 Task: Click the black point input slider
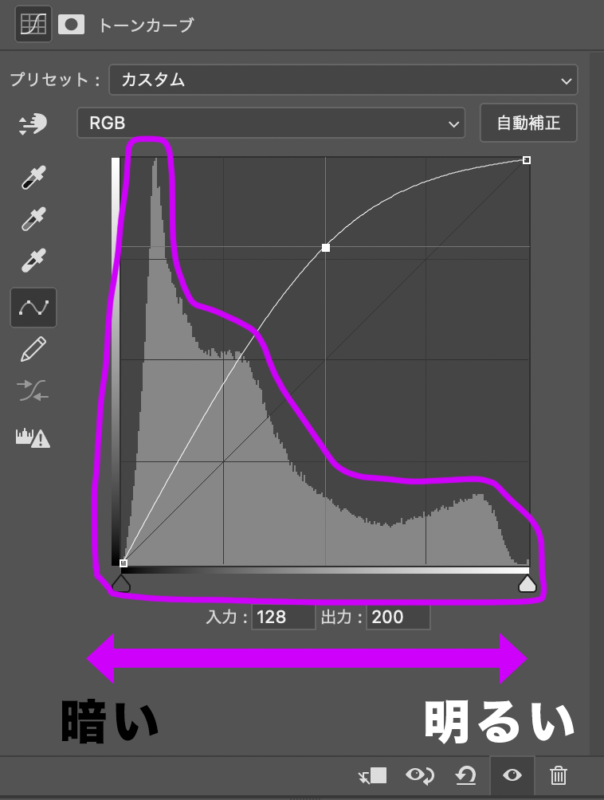coord(121,584)
